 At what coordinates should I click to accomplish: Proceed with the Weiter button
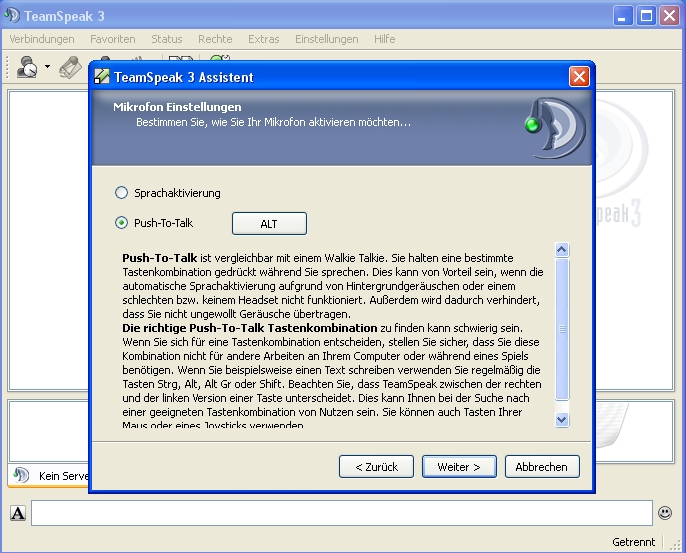pos(459,467)
